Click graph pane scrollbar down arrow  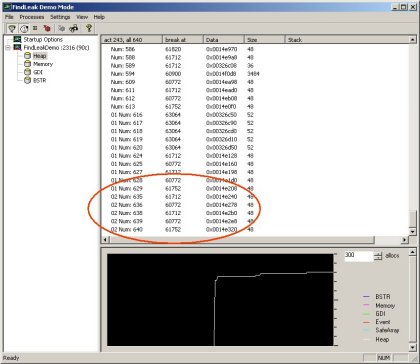click(413, 347)
